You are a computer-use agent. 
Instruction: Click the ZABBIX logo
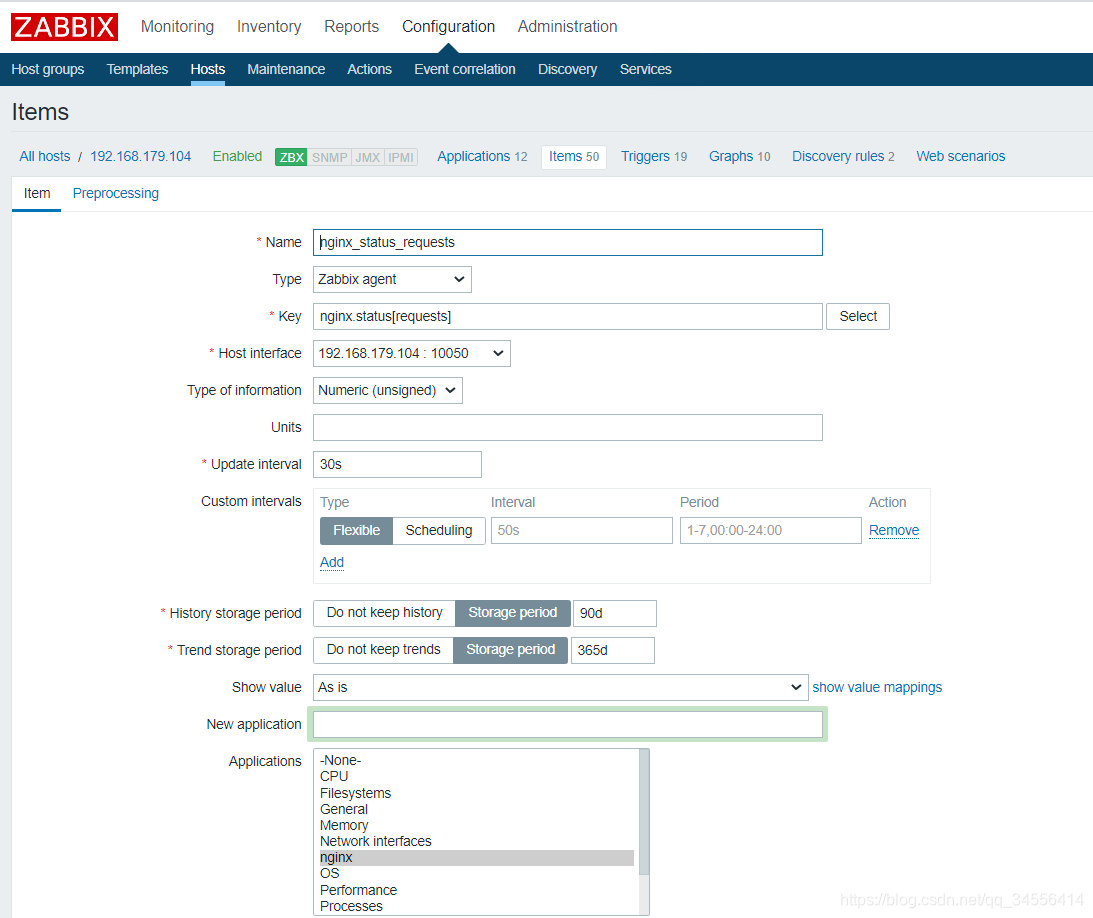(x=64, y=26)
